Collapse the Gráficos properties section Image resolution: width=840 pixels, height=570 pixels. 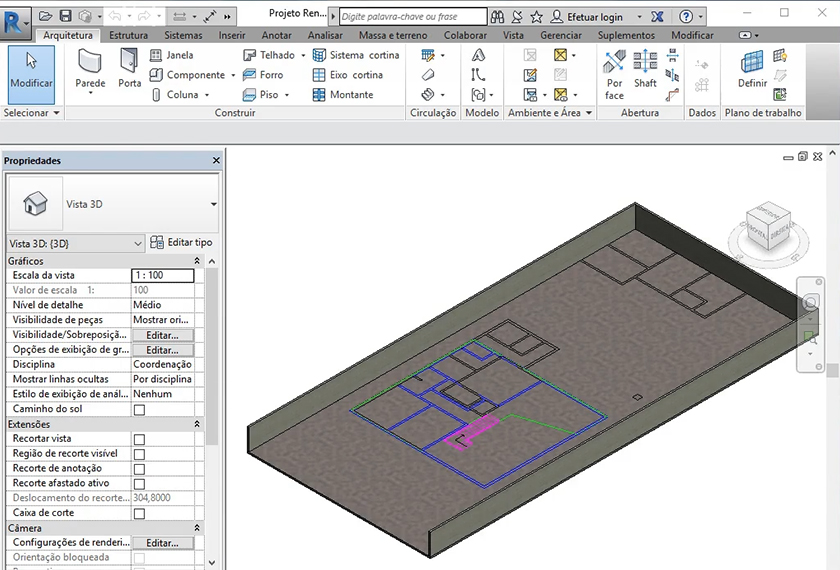[197, 261]
